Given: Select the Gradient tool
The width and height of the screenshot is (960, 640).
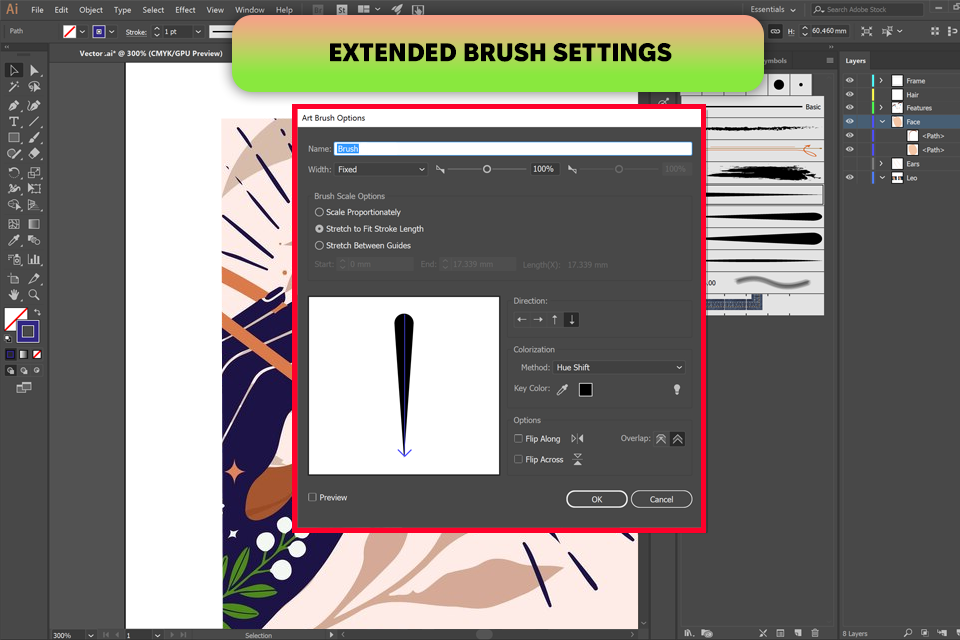Looking at the screenshot, I should (x=34, y=224).
